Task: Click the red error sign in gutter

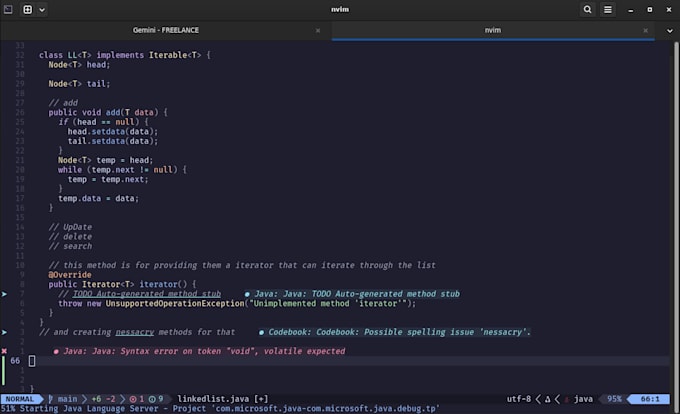Action: click(x=4, y=351)
